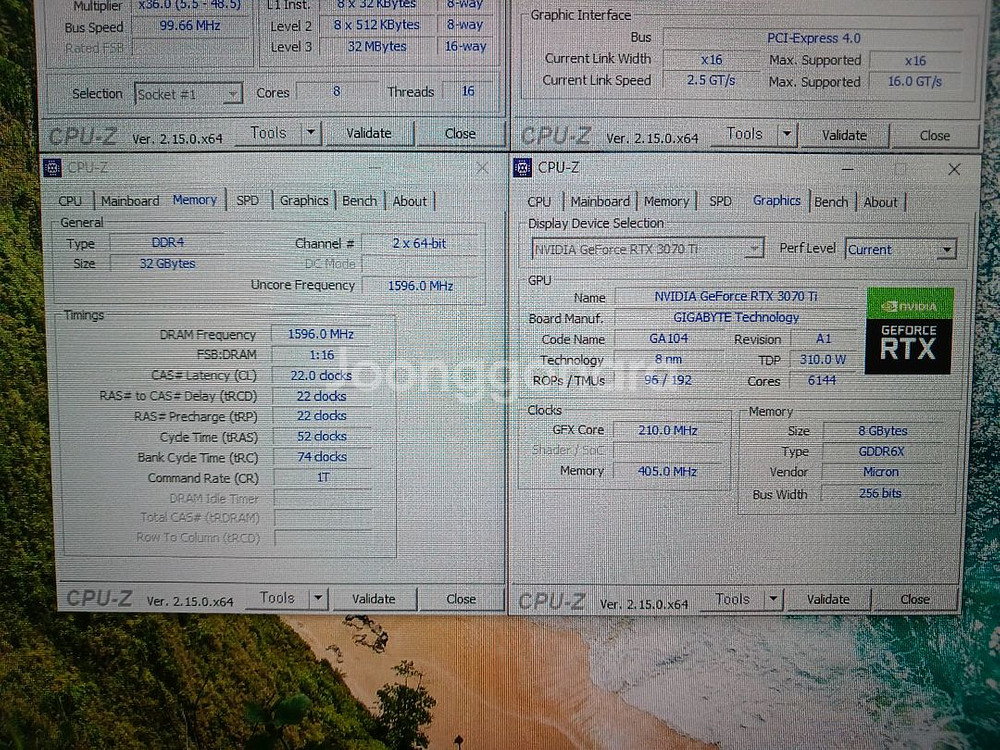1000x750 pixels.
Task: Select Memory tab in Memory window
Action: point(195,200)
